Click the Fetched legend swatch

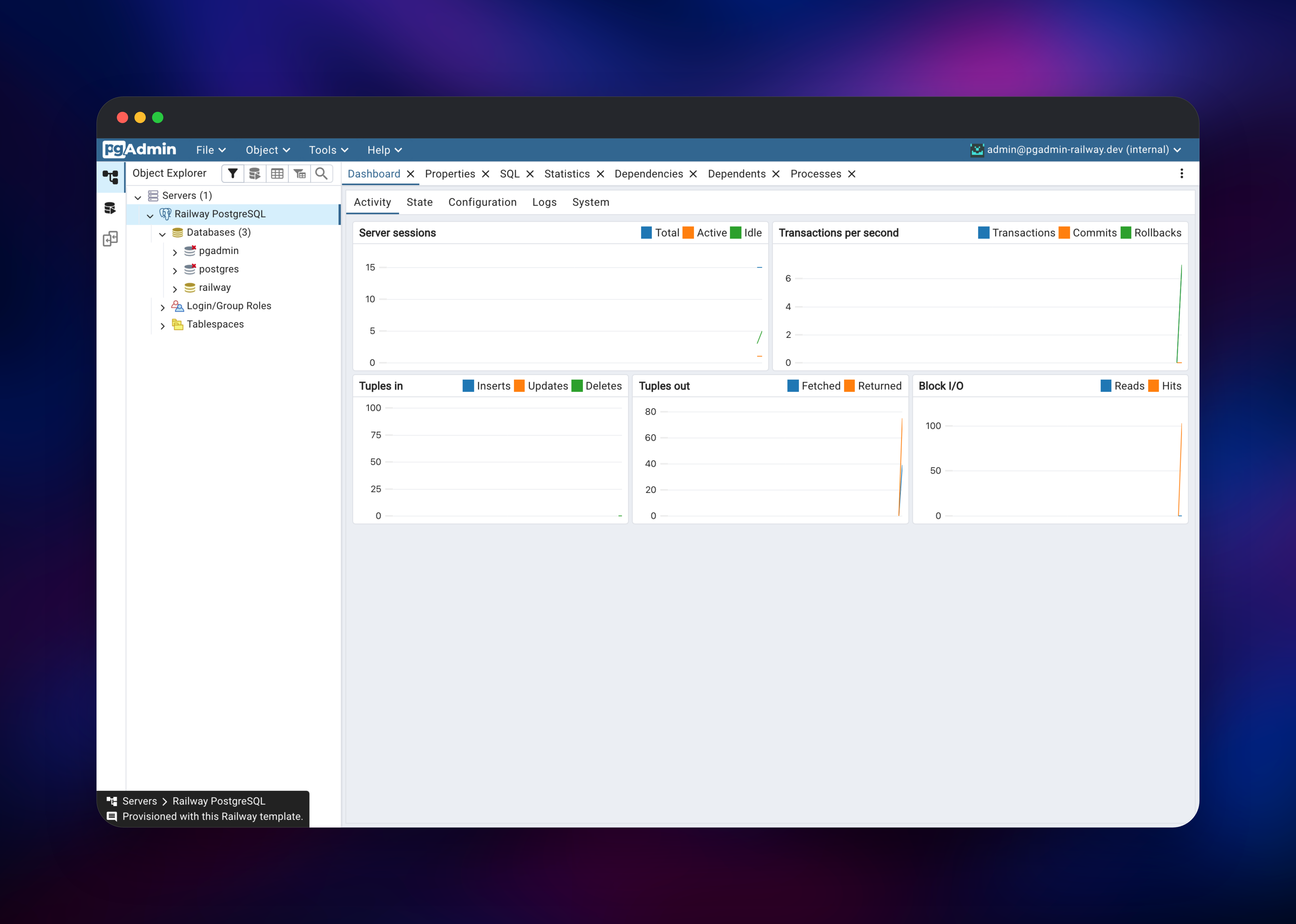pyautogui.click(x=793, y=386)
